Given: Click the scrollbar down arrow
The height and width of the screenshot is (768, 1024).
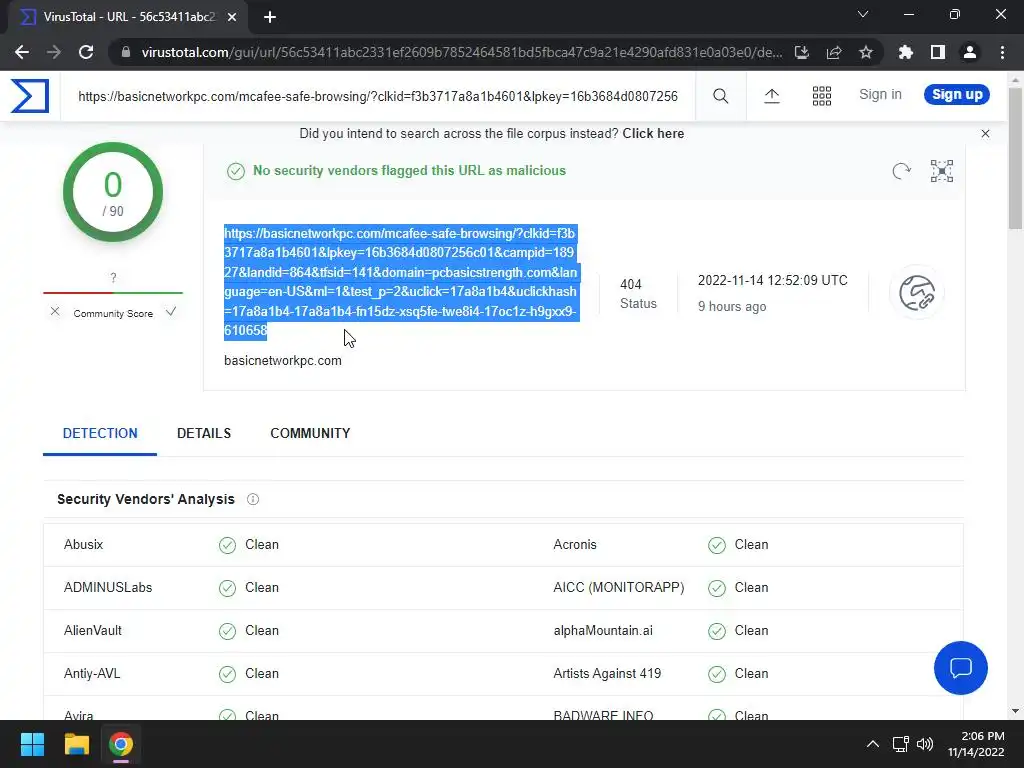Looking at the screenshot, I should click(1016, 712).
